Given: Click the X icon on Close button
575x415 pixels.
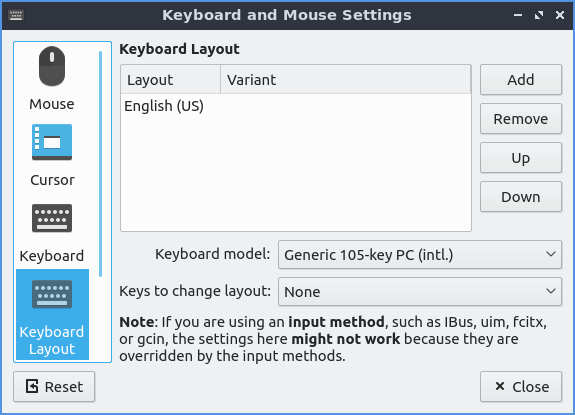Looking at the screenshot, I should coord(499,386).
